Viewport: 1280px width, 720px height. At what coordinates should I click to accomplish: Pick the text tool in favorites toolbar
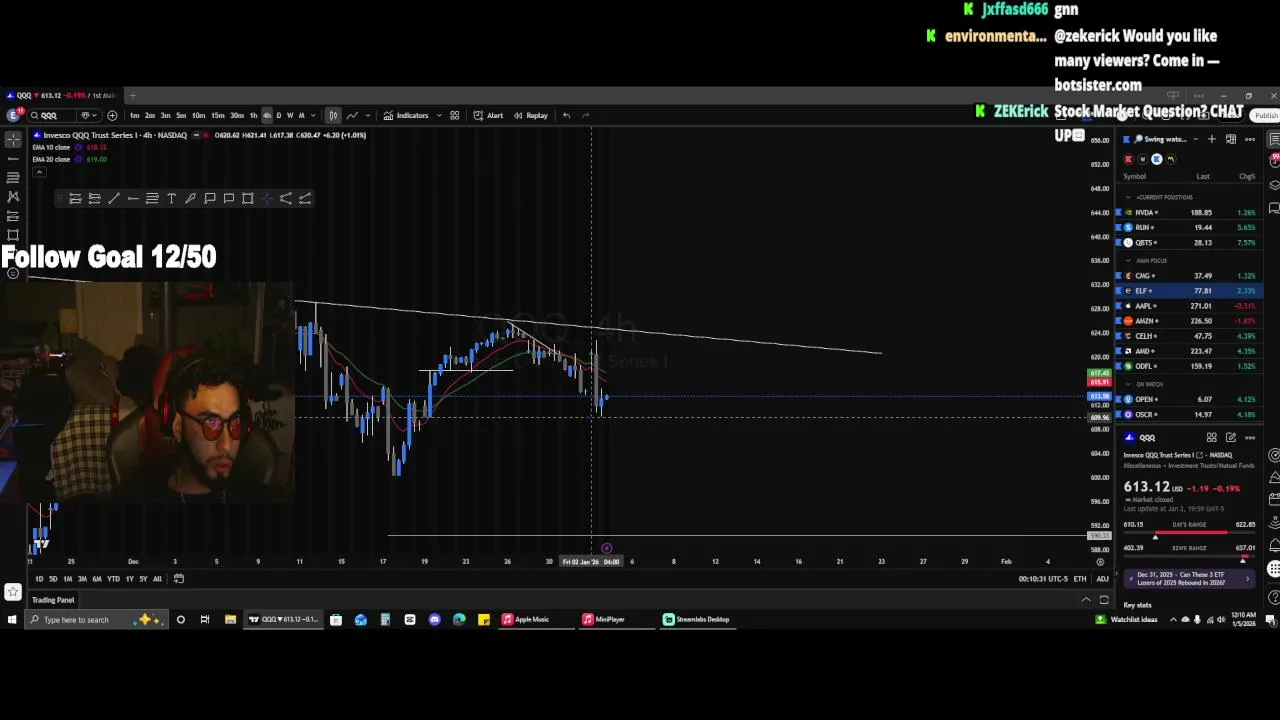[x=171, y=198]
